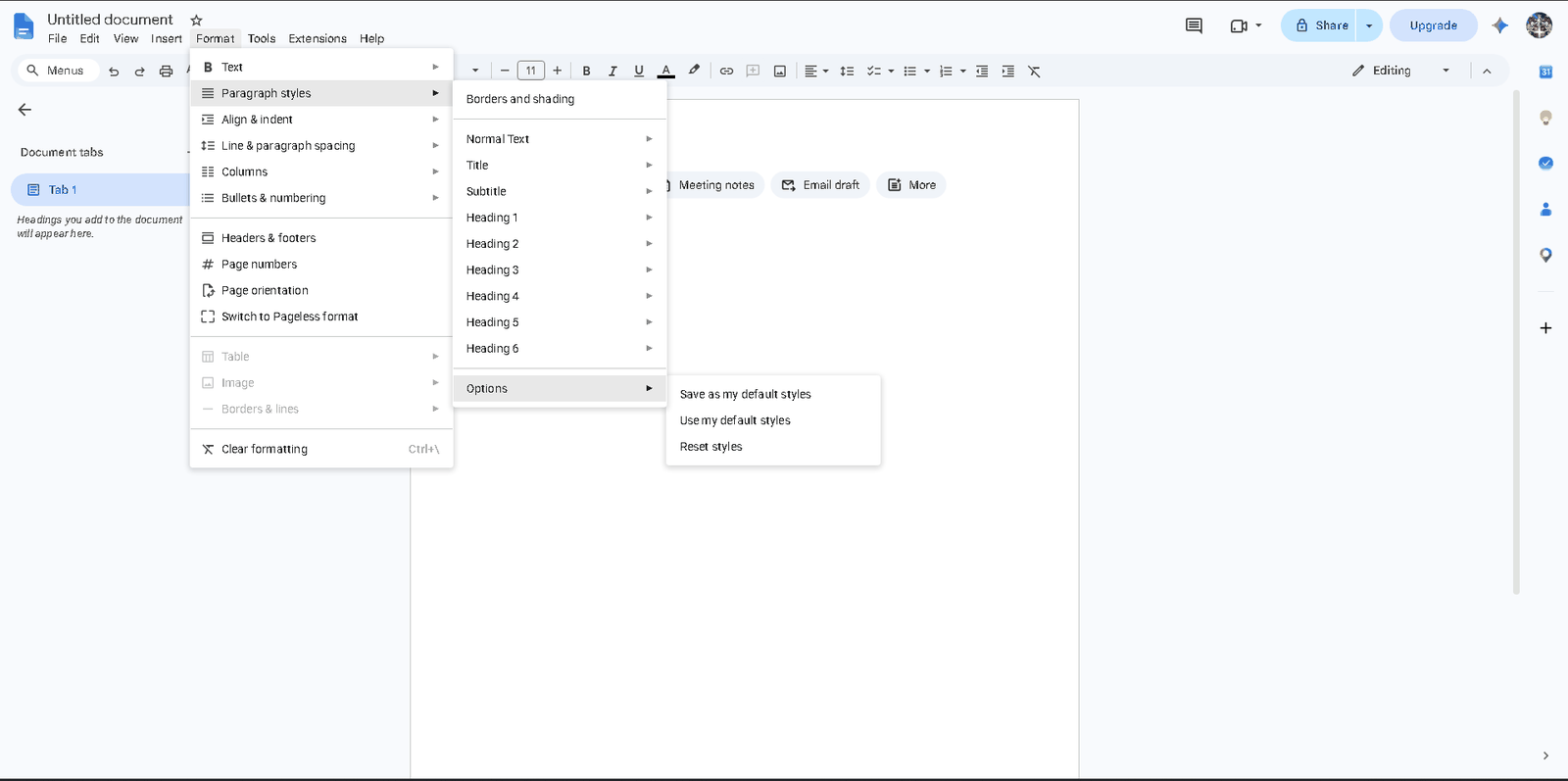Image resolution: width=1568 pixels, height=781 pixels.
Task: Select Borders and shading
Action: (560, 99)
